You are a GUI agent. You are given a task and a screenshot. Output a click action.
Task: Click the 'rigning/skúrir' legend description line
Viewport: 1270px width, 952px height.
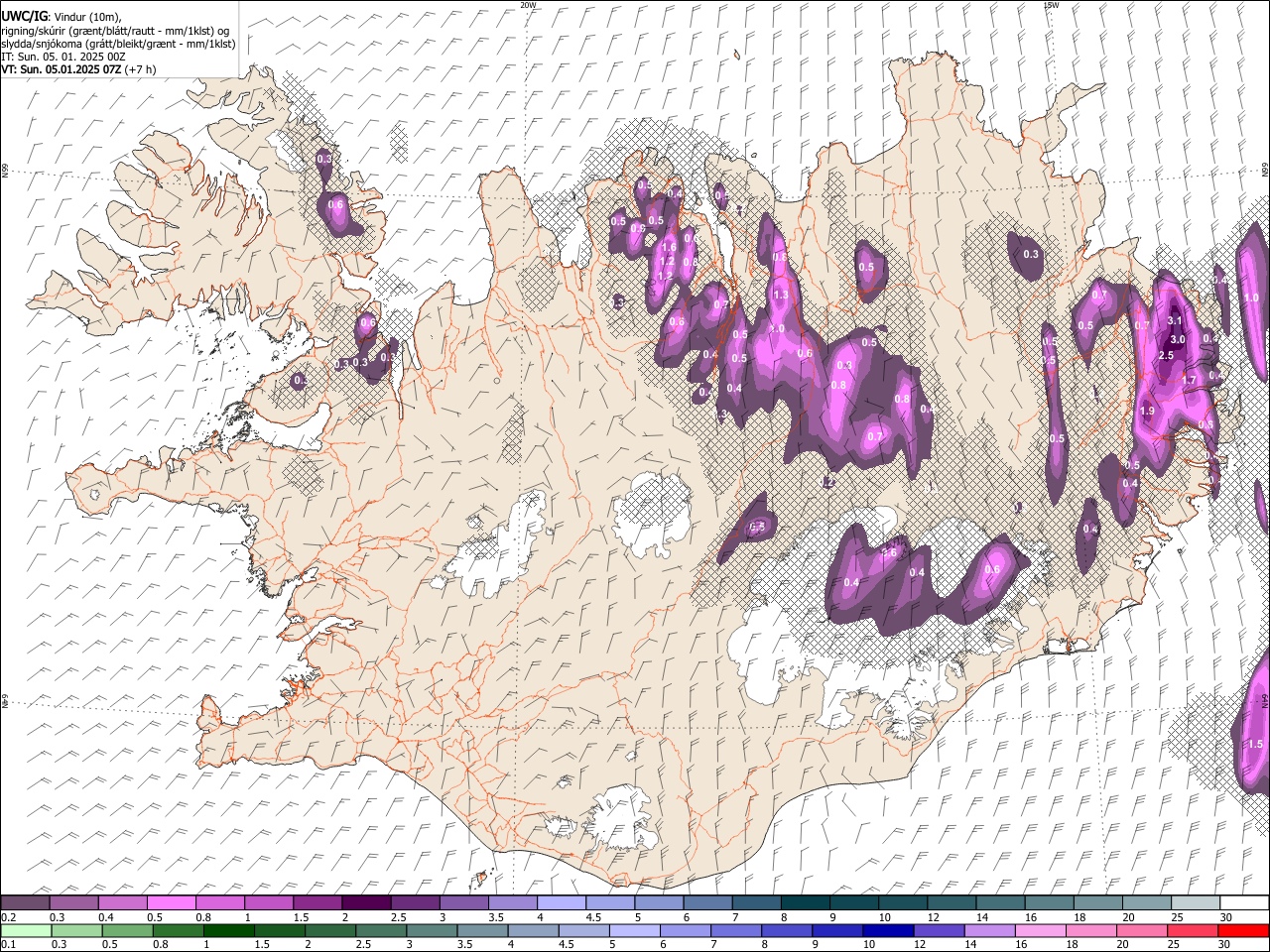(114, 31)
